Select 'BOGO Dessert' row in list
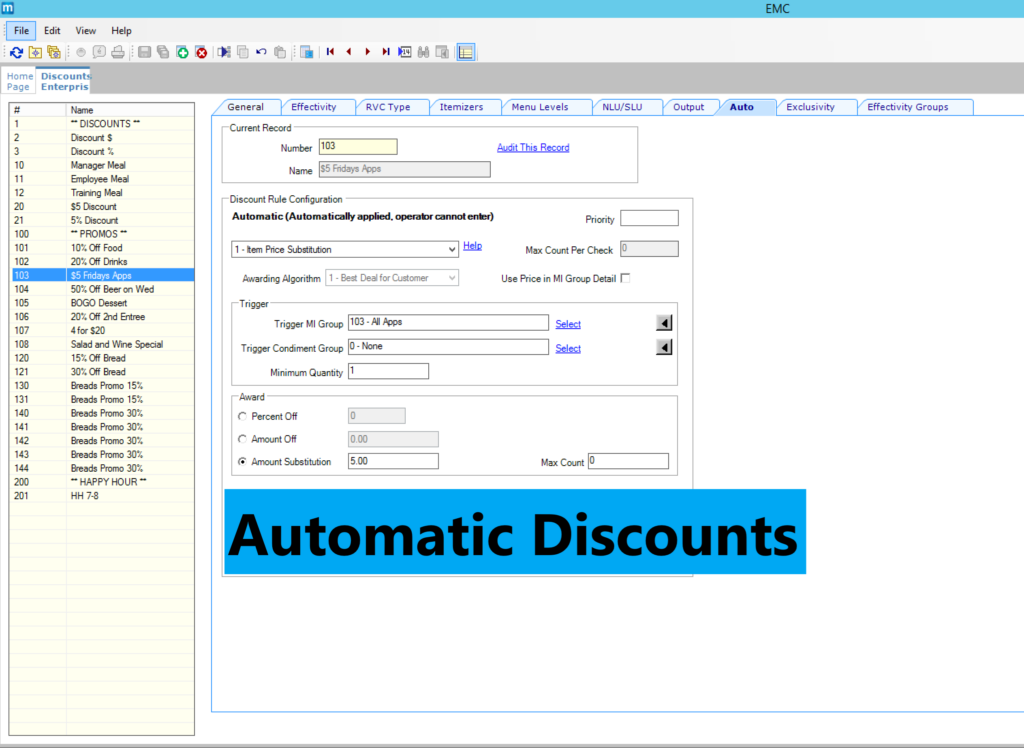The width and height of the screenshot is (1024, 748). tap(103, 303)
